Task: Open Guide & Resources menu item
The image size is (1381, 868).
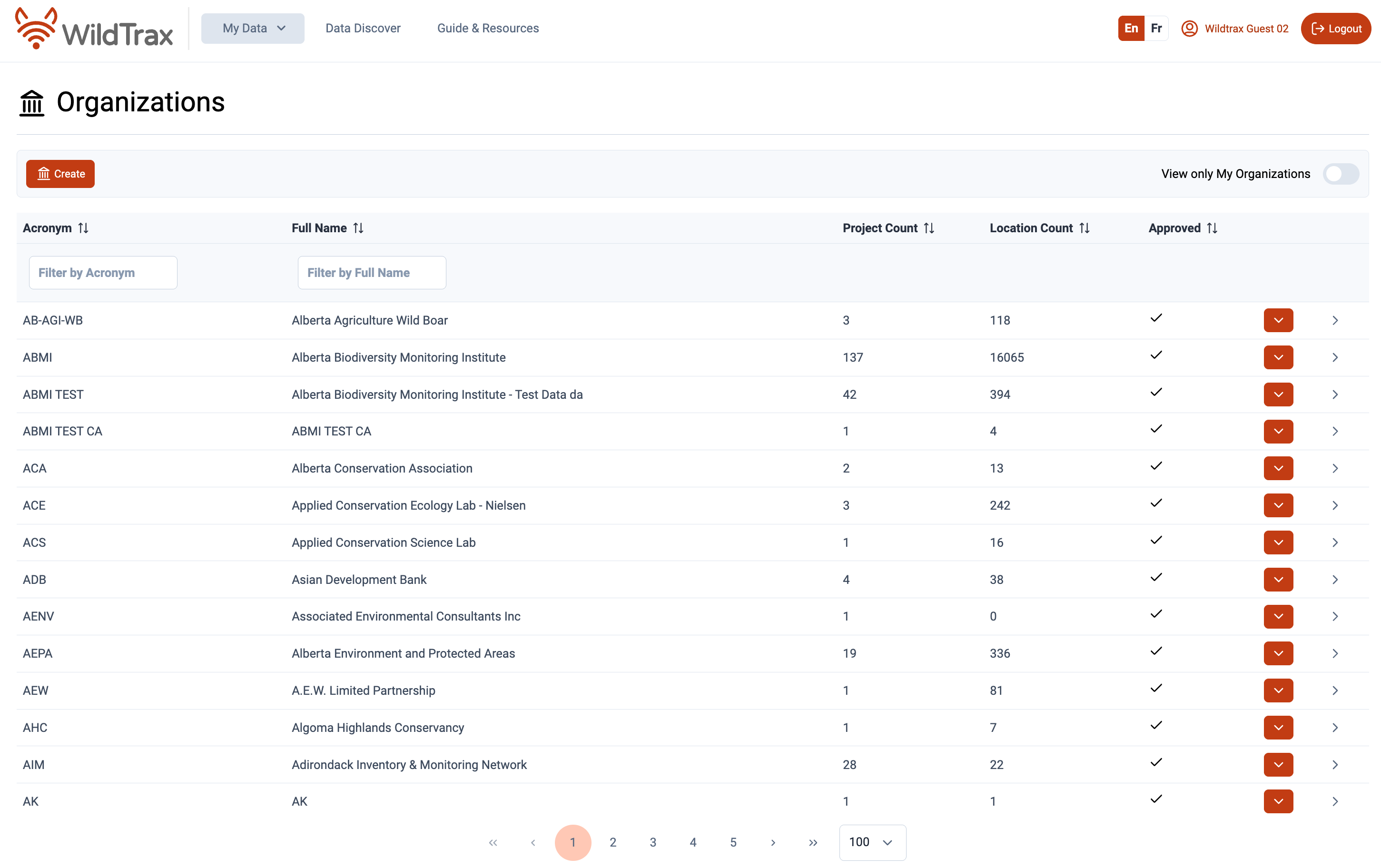Action: tap(487, 28)
